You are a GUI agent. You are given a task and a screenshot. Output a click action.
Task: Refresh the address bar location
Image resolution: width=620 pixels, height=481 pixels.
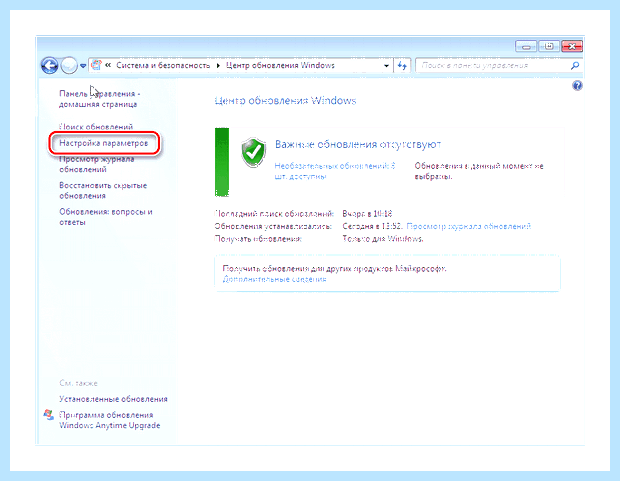coord(402,66)
